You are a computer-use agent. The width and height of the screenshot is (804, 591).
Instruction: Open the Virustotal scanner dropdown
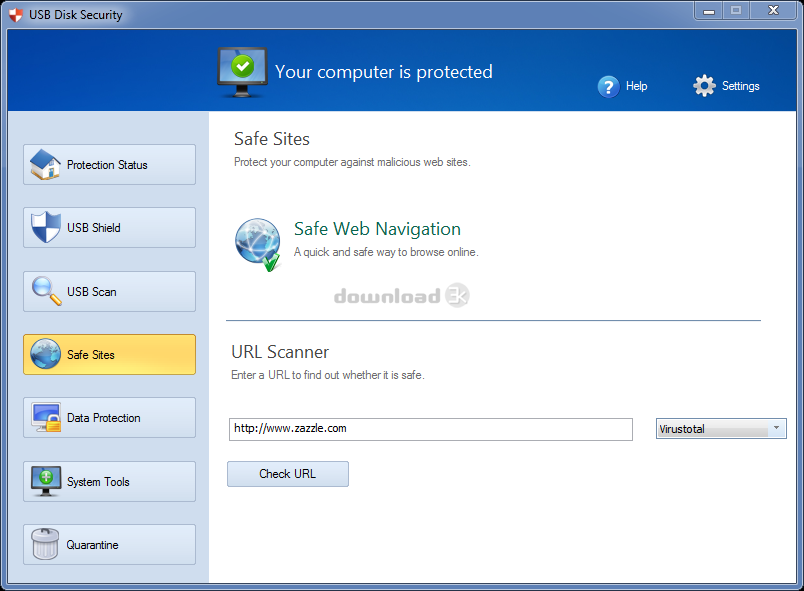coord(721,429)
